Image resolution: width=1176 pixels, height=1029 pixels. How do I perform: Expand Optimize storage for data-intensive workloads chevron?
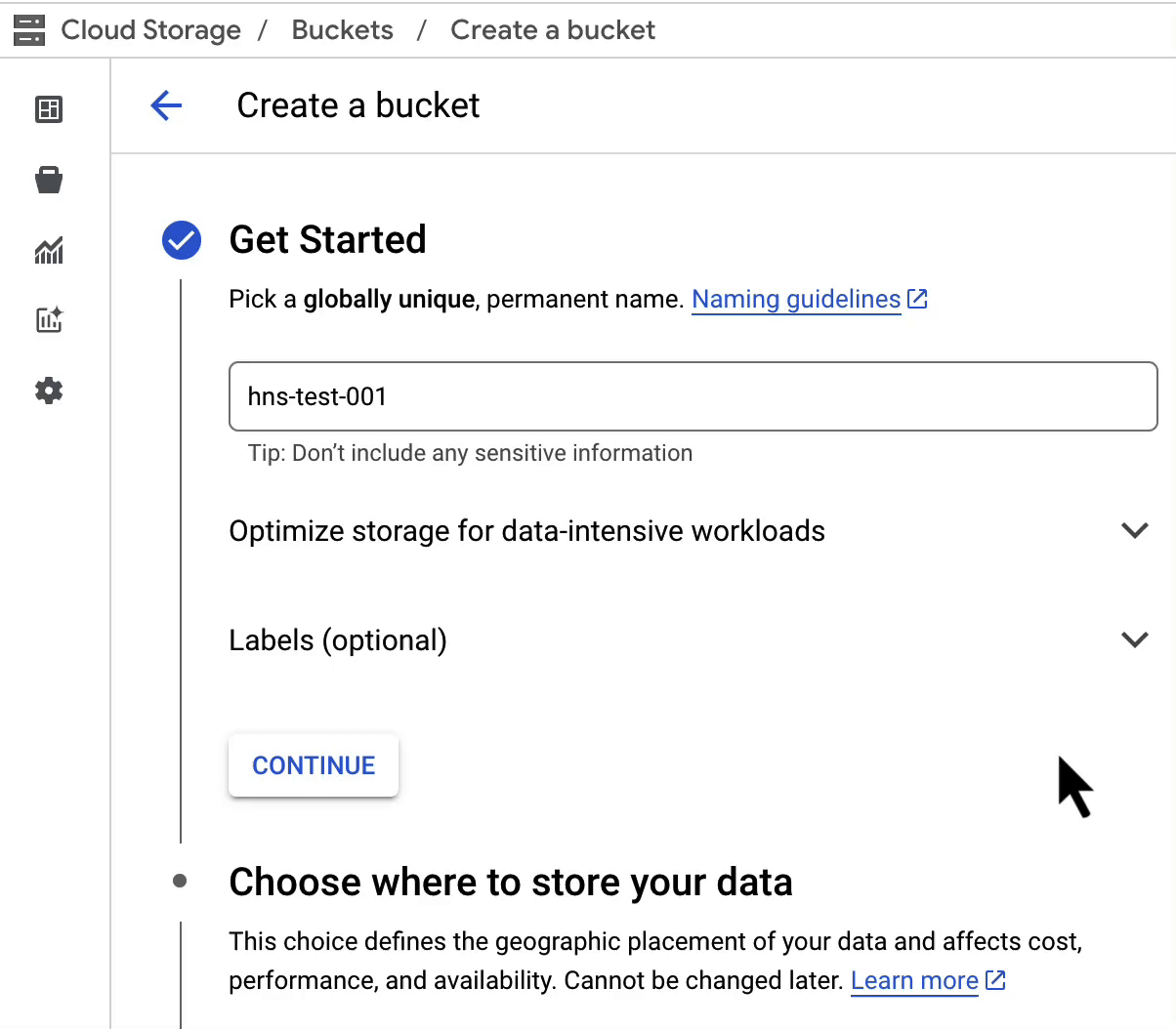click(1134, 531)
